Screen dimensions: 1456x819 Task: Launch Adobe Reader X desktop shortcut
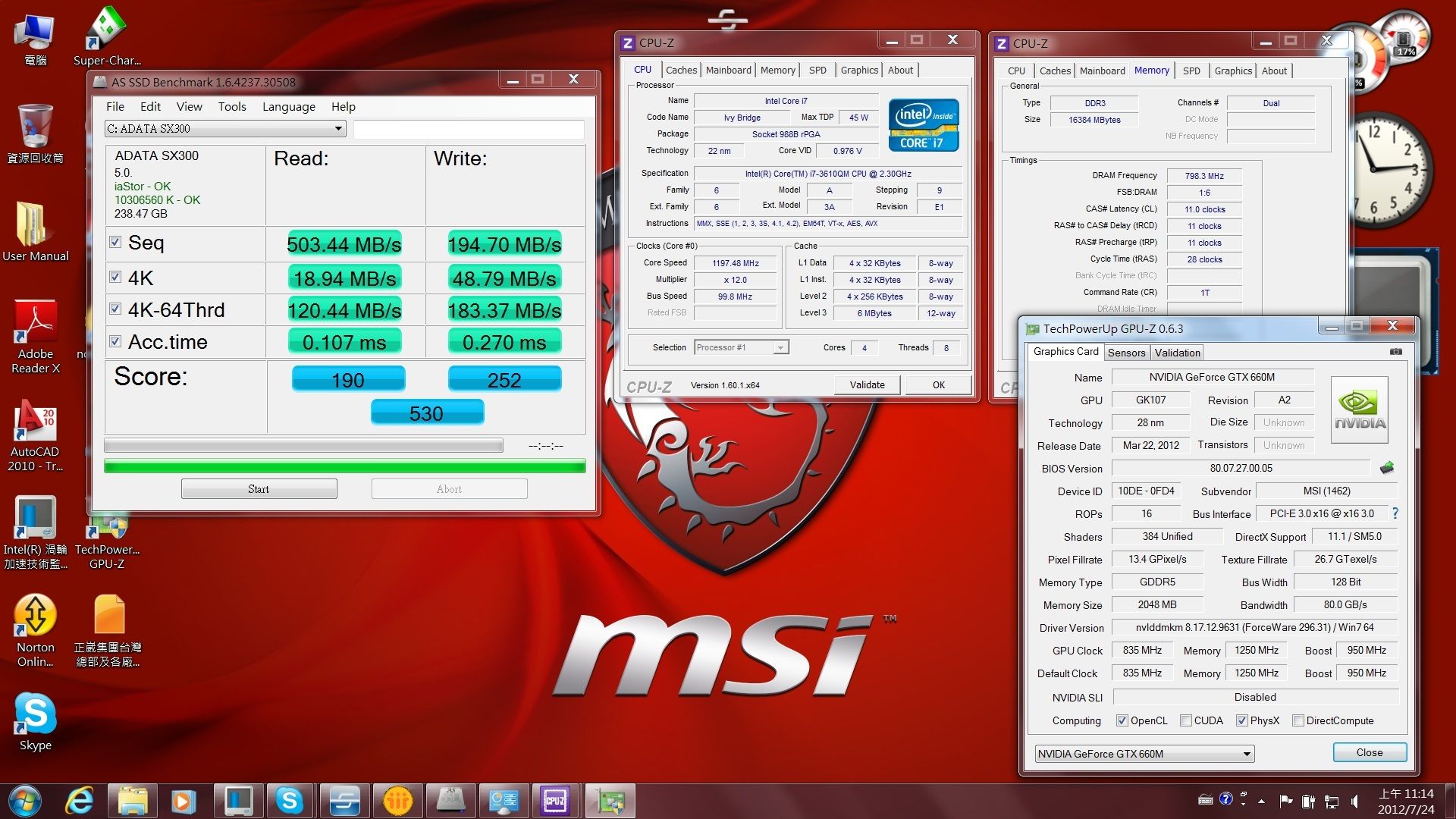coord(35,337)
